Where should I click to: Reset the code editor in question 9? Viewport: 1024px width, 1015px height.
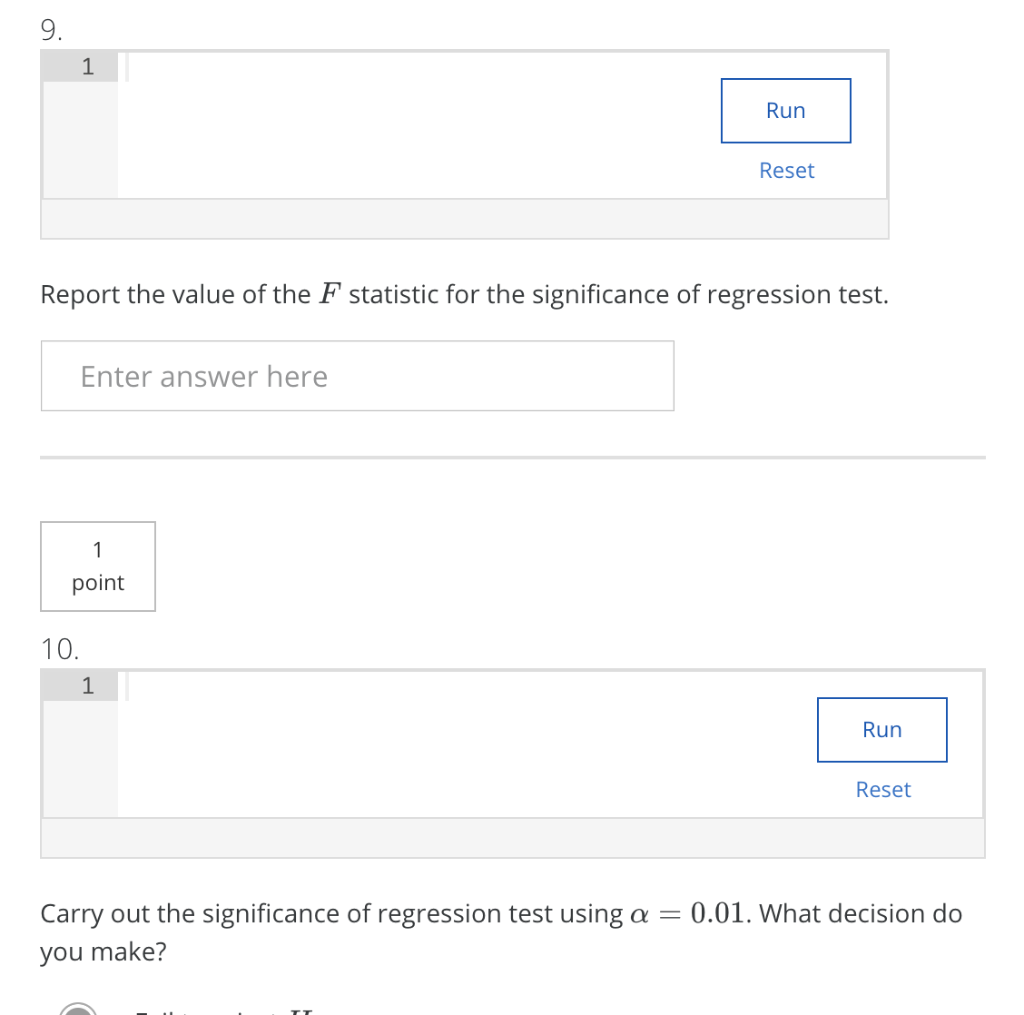(x=786, y=170)
